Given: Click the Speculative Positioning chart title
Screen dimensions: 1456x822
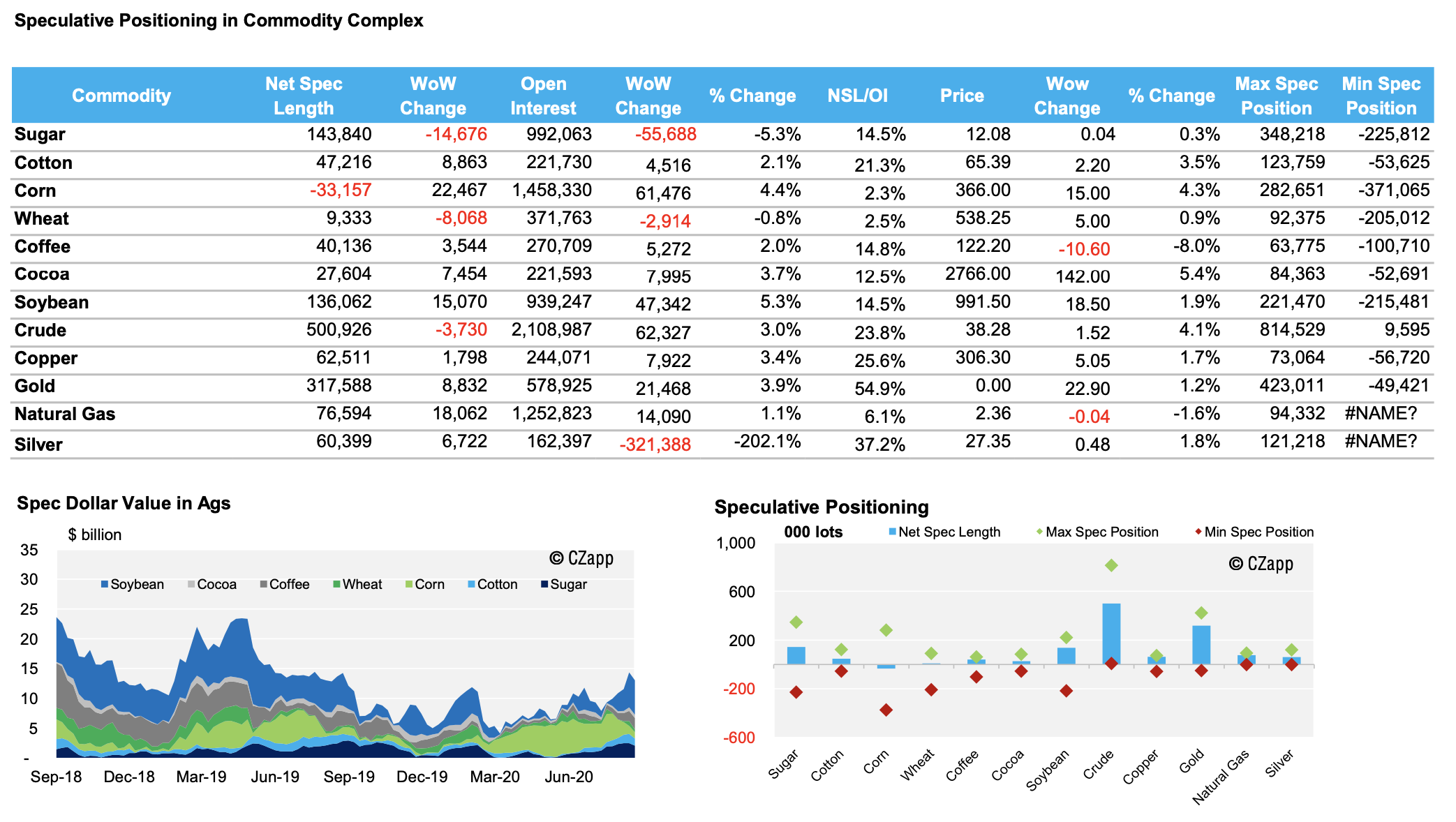Looking at the screenshot, I should click(x=822, y=507).
